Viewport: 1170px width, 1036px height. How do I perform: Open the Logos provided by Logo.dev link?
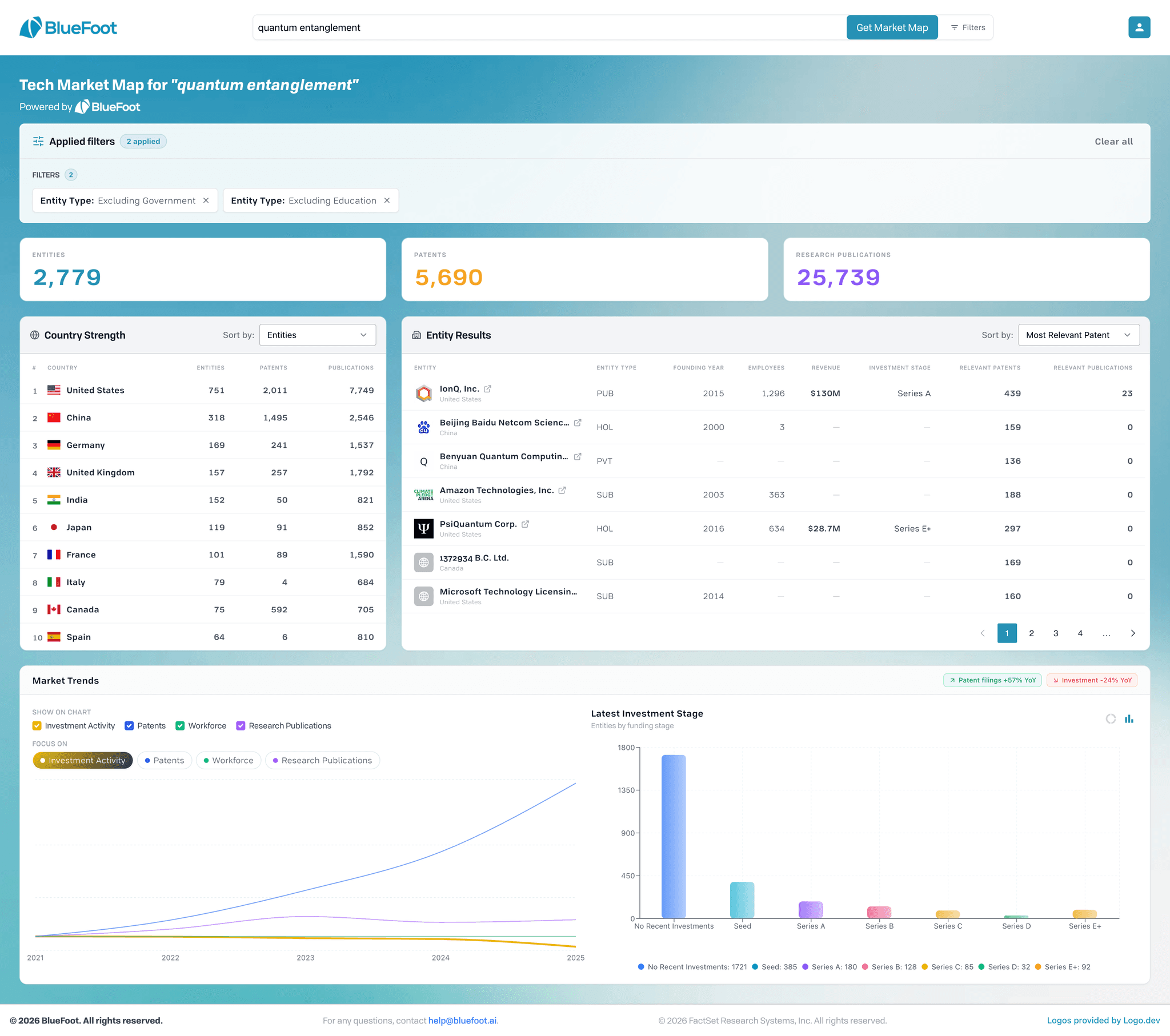[x=1103, y=1021]
